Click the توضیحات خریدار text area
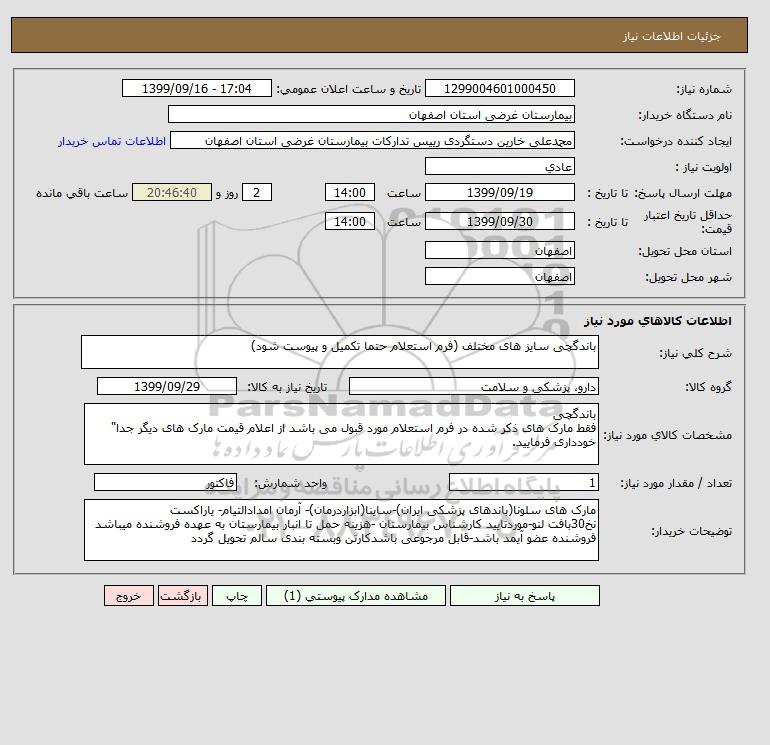Screen dimensions: 770x745 341,530
